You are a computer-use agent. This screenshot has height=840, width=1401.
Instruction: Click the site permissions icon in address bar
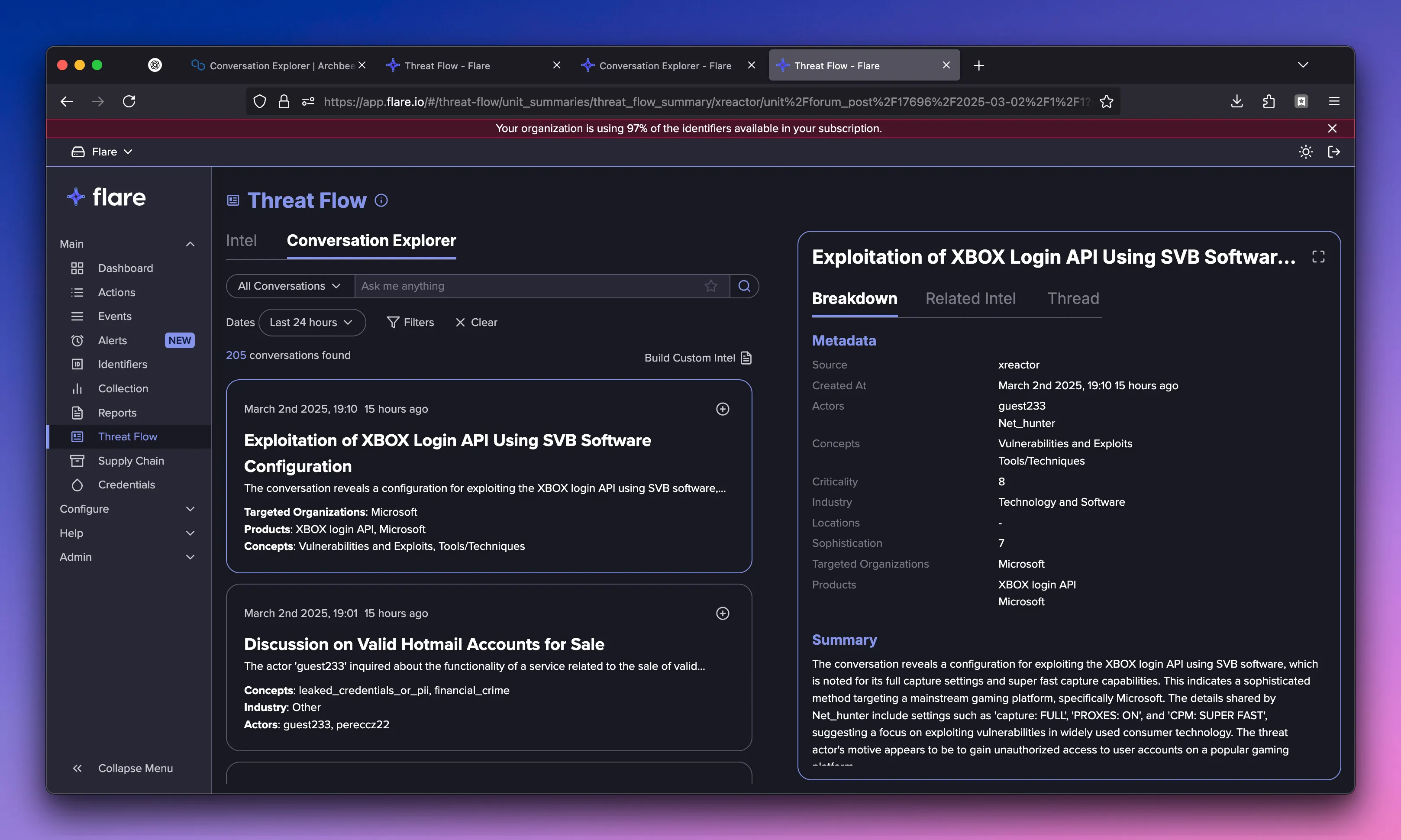click(x=308, y=101)
